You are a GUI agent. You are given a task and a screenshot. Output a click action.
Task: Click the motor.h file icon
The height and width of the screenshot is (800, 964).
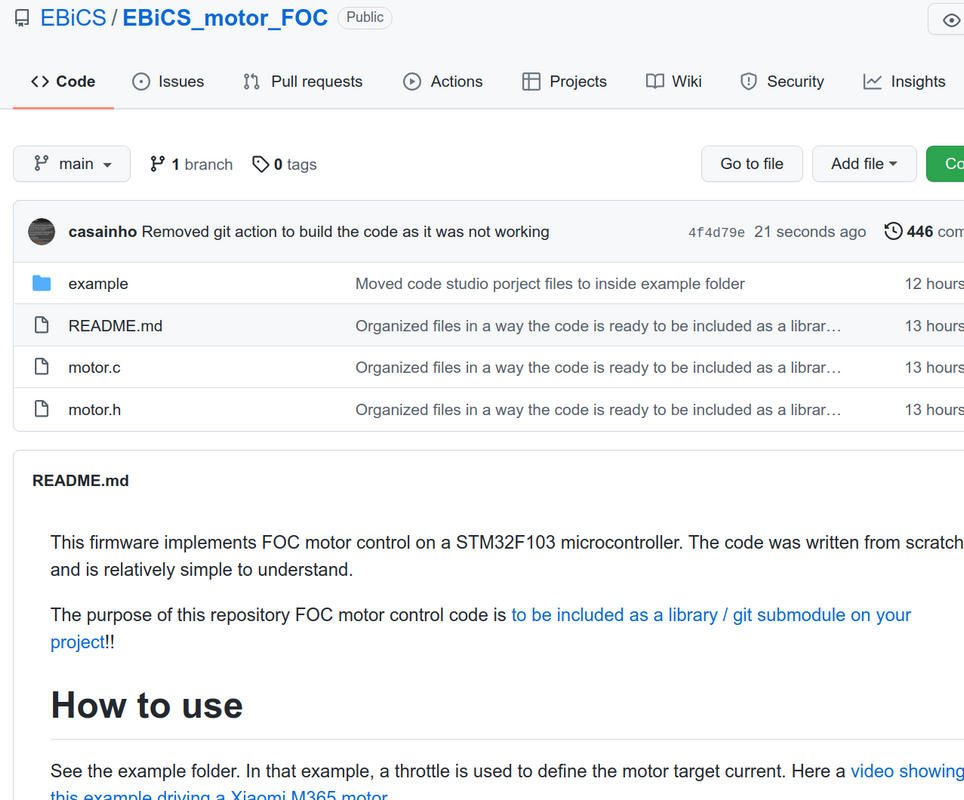42,409
